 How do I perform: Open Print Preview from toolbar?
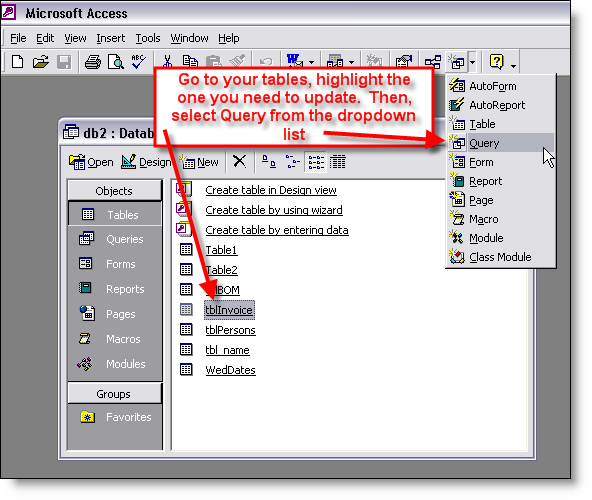116,62
